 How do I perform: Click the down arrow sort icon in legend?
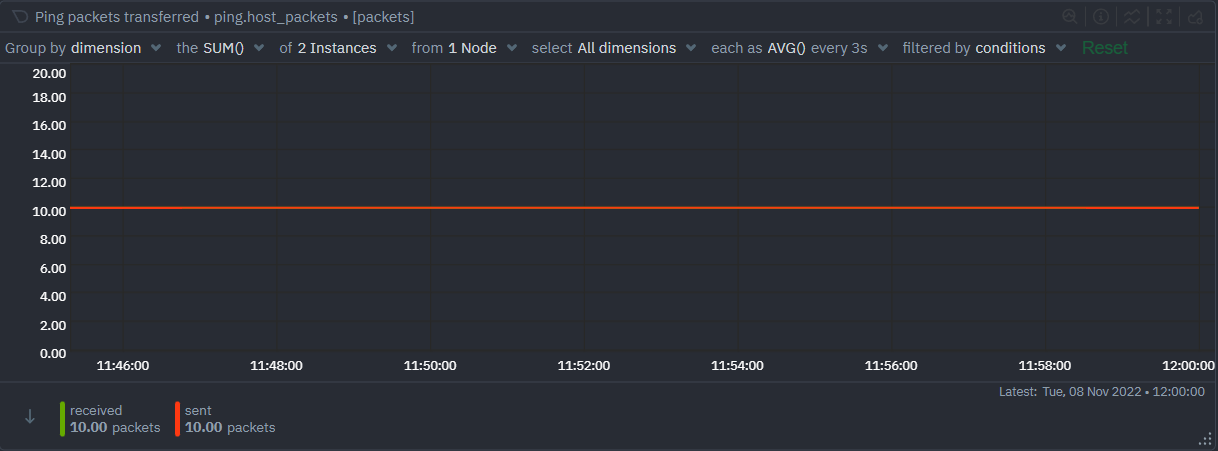(x=30, y=417)
